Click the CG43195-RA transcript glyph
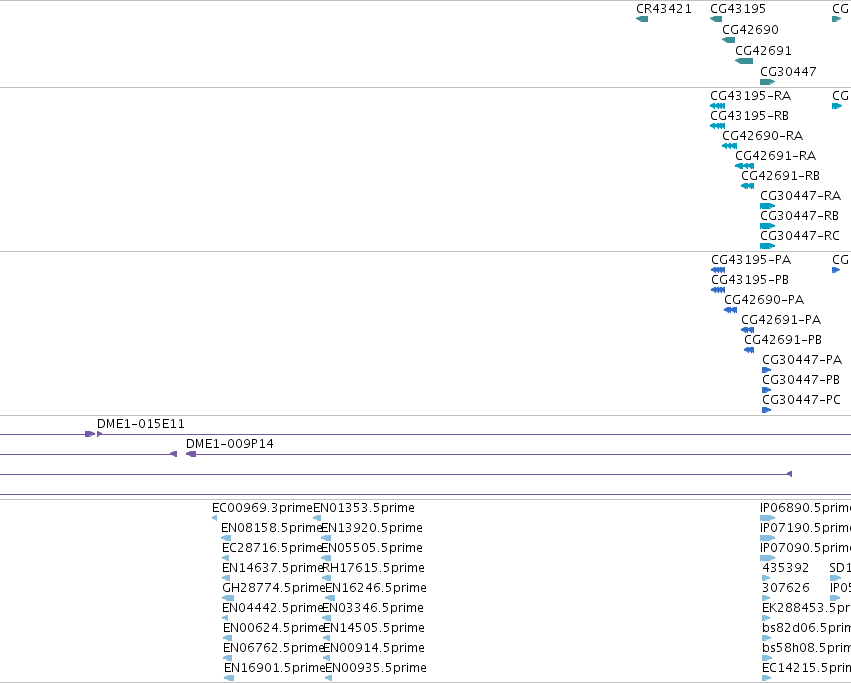This screenshot has width=851, height=683. coord(717,106)
